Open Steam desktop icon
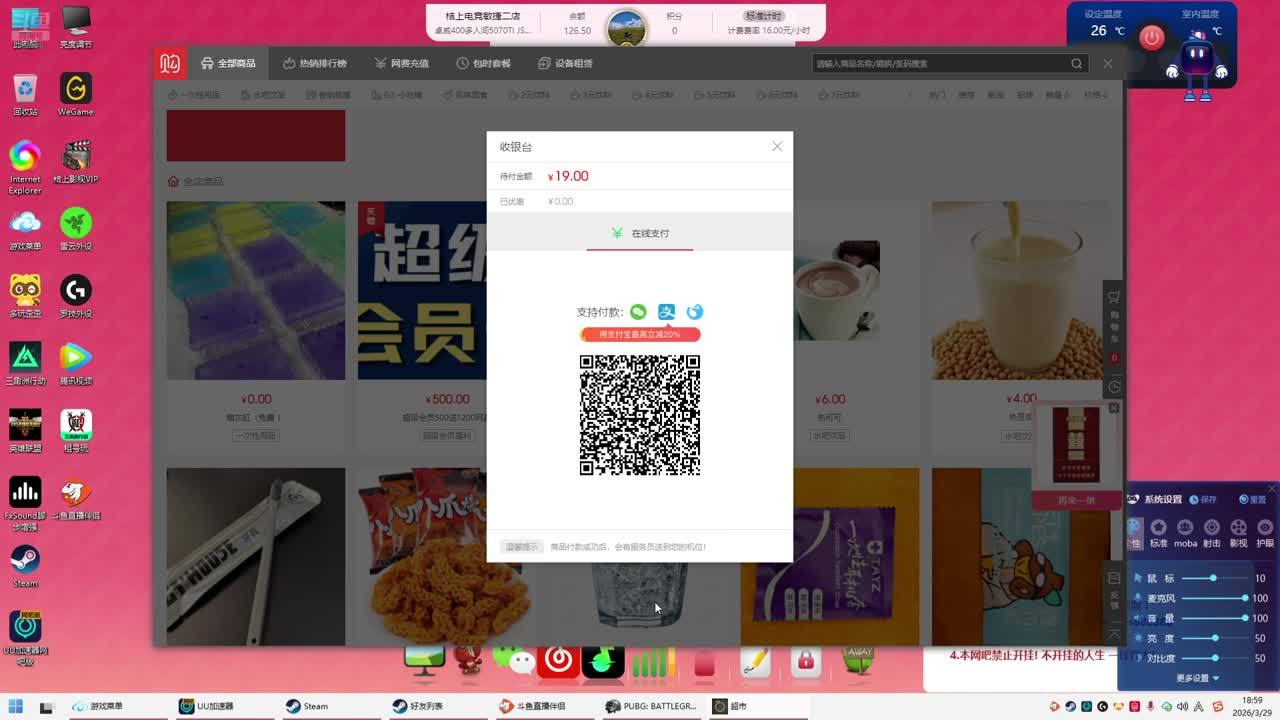Viewport: 1280px width, 720px height. coord(25,566)
